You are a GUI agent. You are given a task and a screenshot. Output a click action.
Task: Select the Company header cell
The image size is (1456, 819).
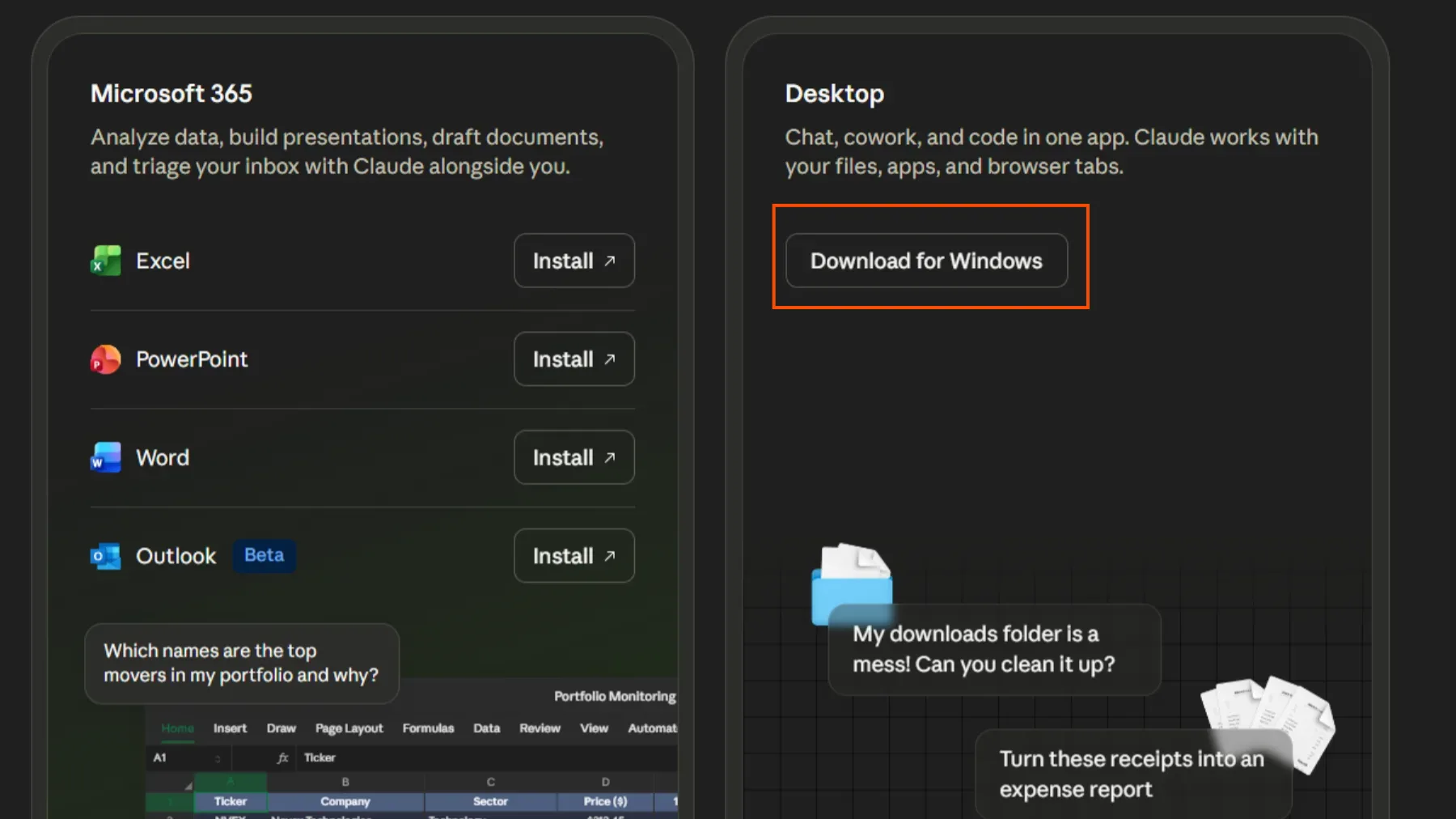coord(345,801)
